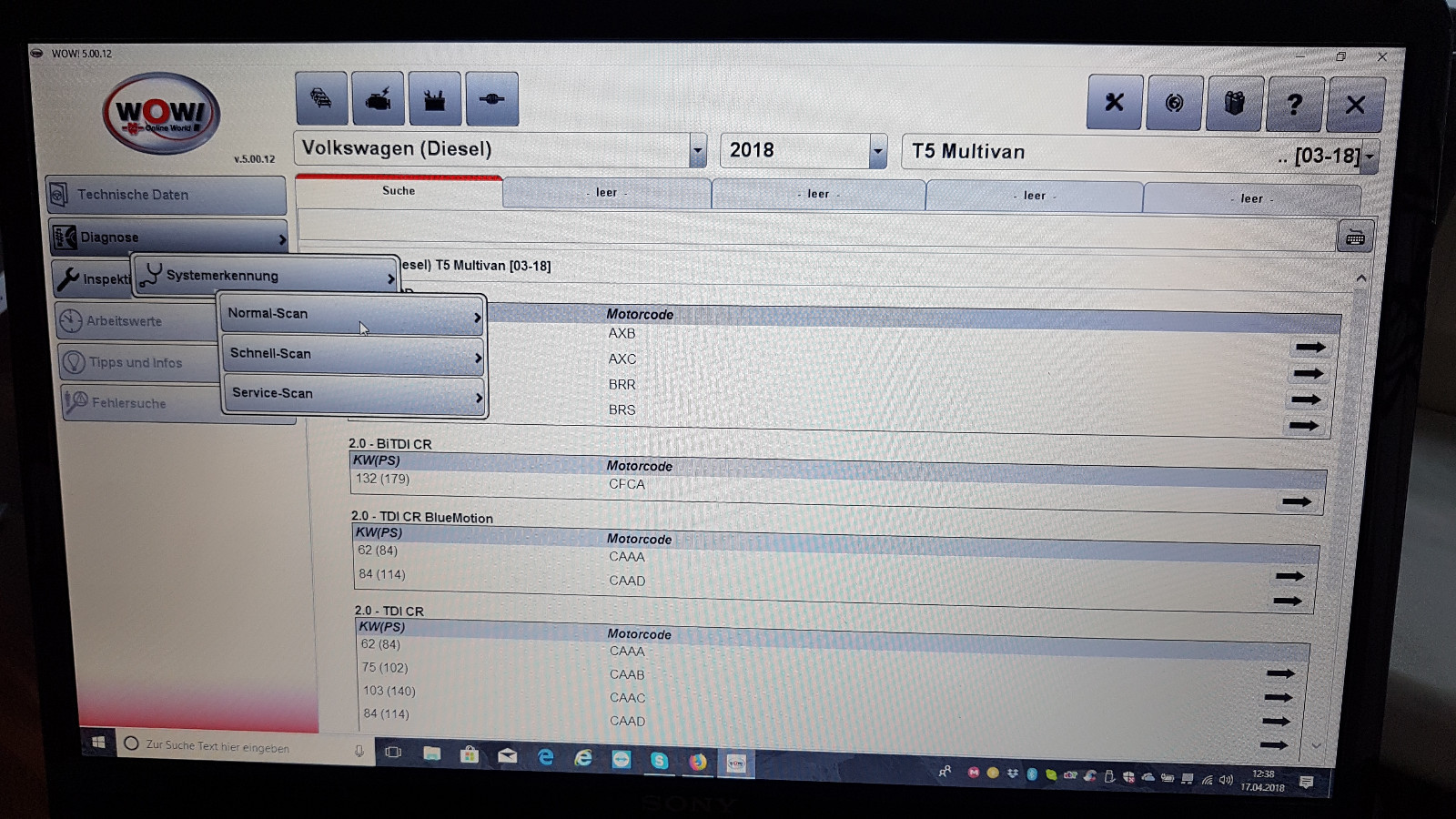This screenshot has width=1456, height=819.
Task: Open File Explorer from the taskbar
Action: 432,753
